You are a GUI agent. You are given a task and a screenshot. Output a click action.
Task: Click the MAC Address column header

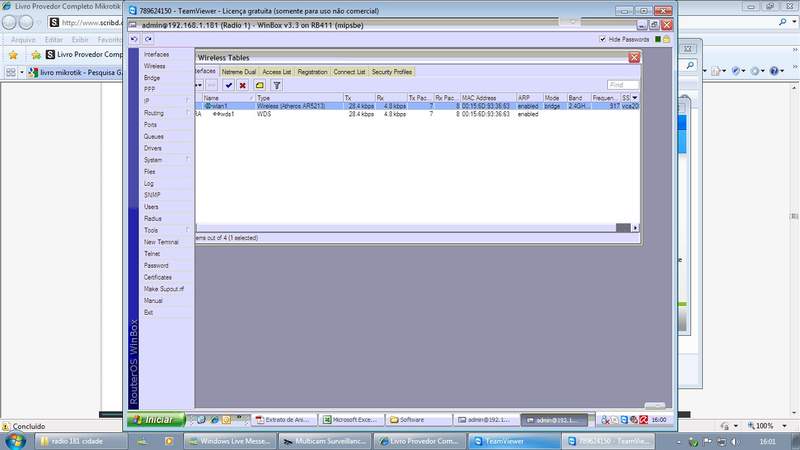tap(488, 97)
